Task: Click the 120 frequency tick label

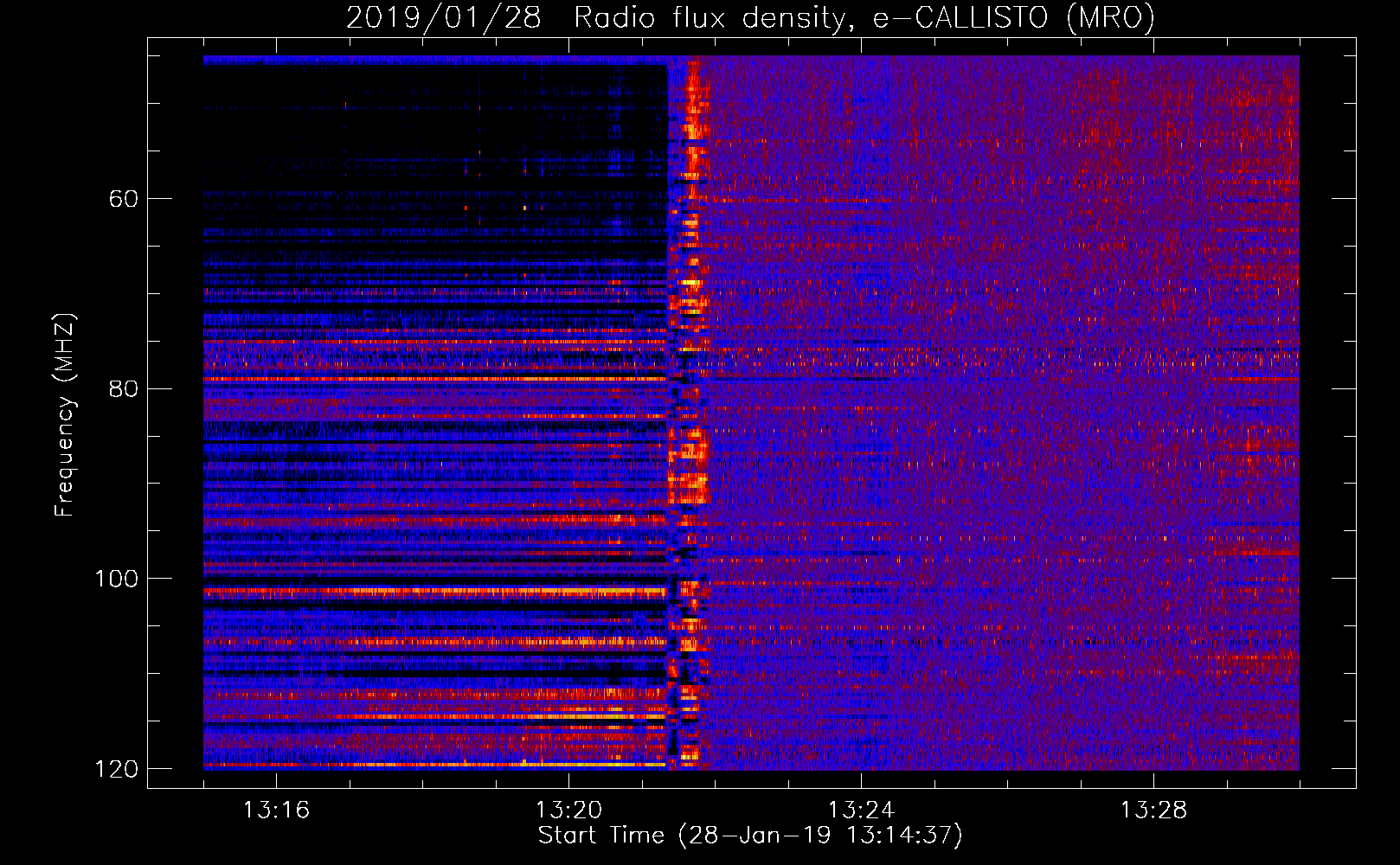Action: pos(116,769)
